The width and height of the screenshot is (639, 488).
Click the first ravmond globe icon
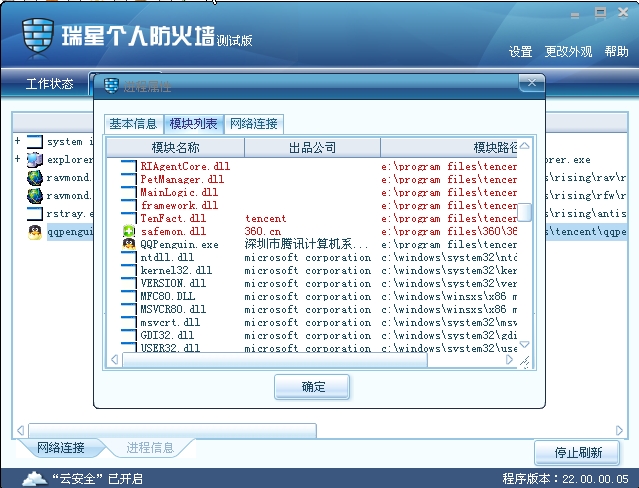pos(35,178)
